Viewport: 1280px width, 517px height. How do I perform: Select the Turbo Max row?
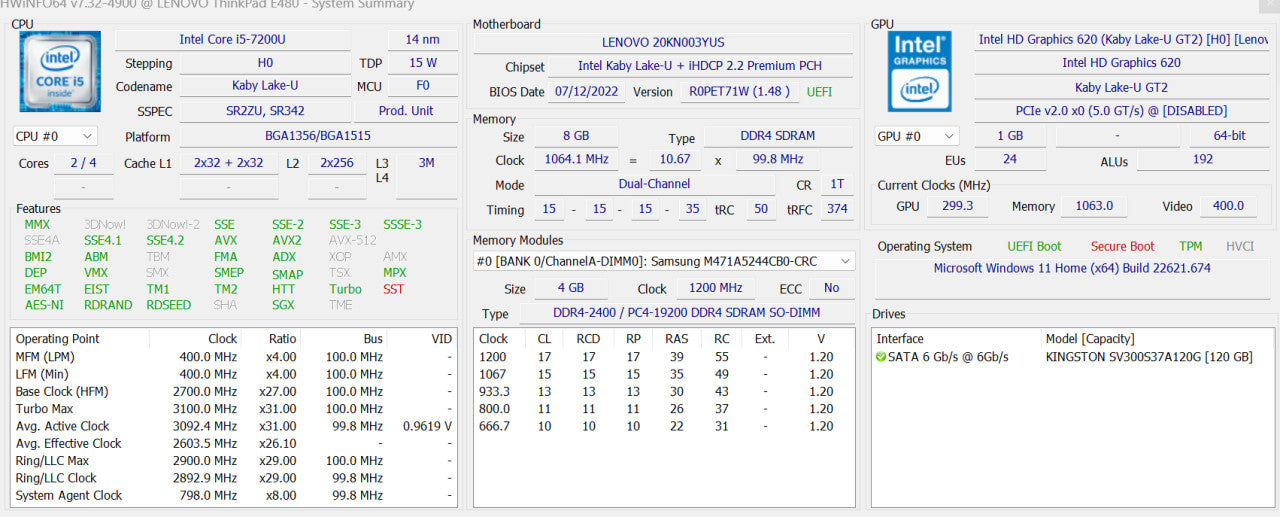pos(235,409)
